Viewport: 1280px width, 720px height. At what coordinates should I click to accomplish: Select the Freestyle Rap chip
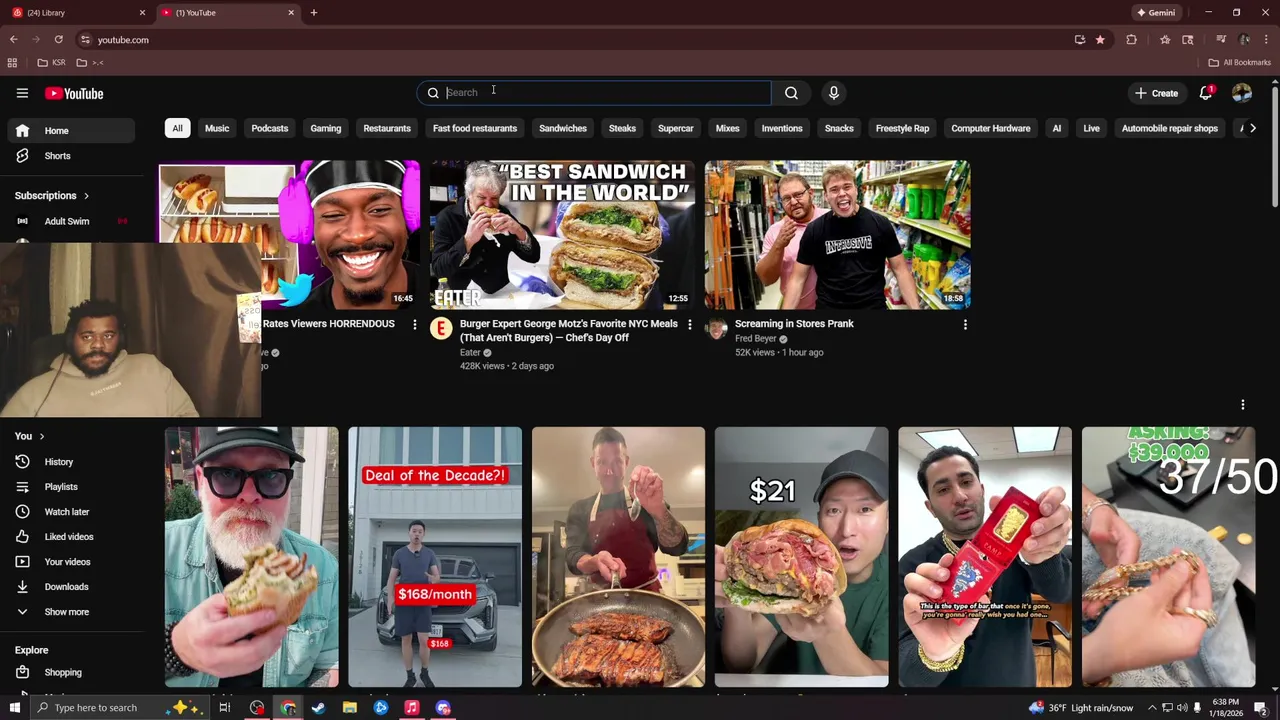(903, 128)
